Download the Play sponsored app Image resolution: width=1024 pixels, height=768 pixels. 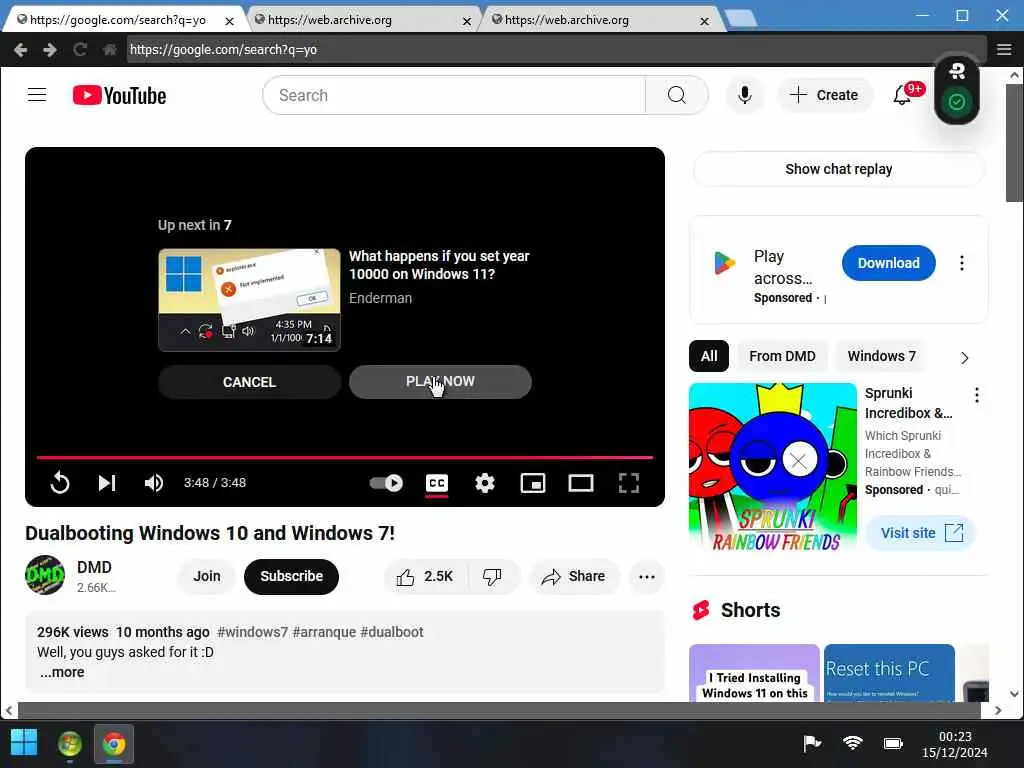(888, 263)
